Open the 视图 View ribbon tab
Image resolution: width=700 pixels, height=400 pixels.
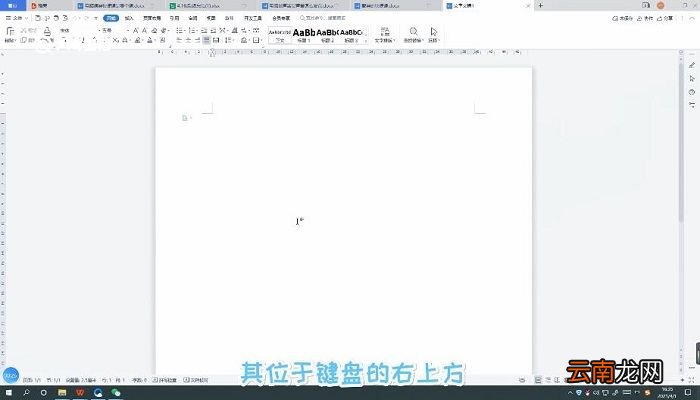pos(211,18)
